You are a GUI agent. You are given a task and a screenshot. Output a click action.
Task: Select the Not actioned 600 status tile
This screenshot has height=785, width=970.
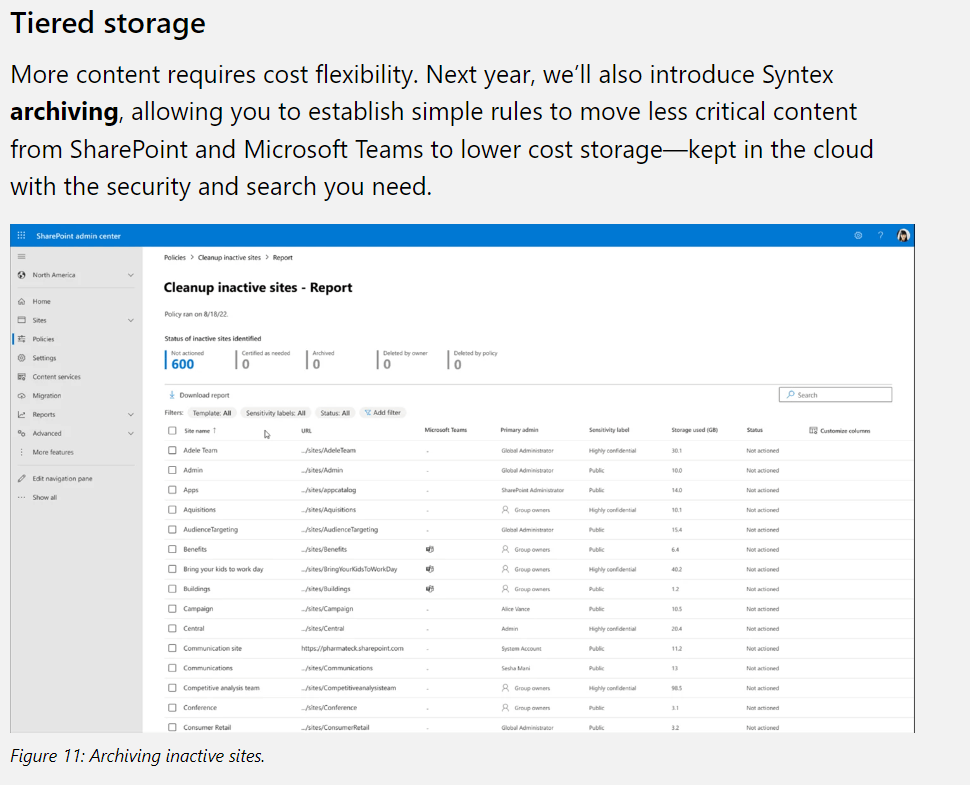[187, 359]
